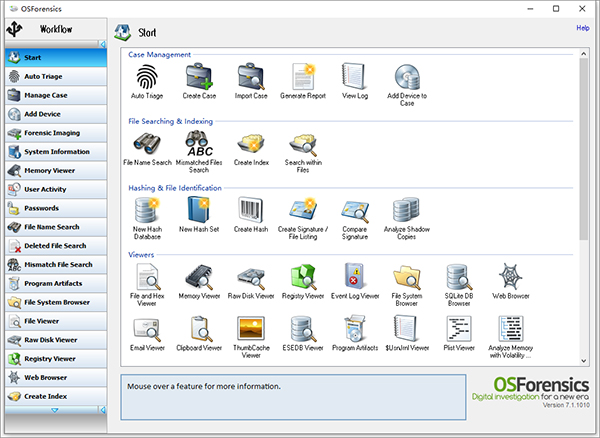Open Deleted File Search from sidebar
This screenshot has height=438, width=600.
click(x=56, y=246)
